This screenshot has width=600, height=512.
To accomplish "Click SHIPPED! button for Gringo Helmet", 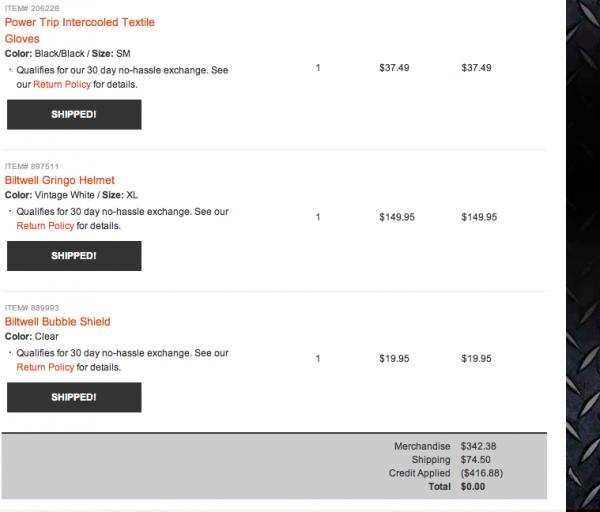I will point(74,256).
